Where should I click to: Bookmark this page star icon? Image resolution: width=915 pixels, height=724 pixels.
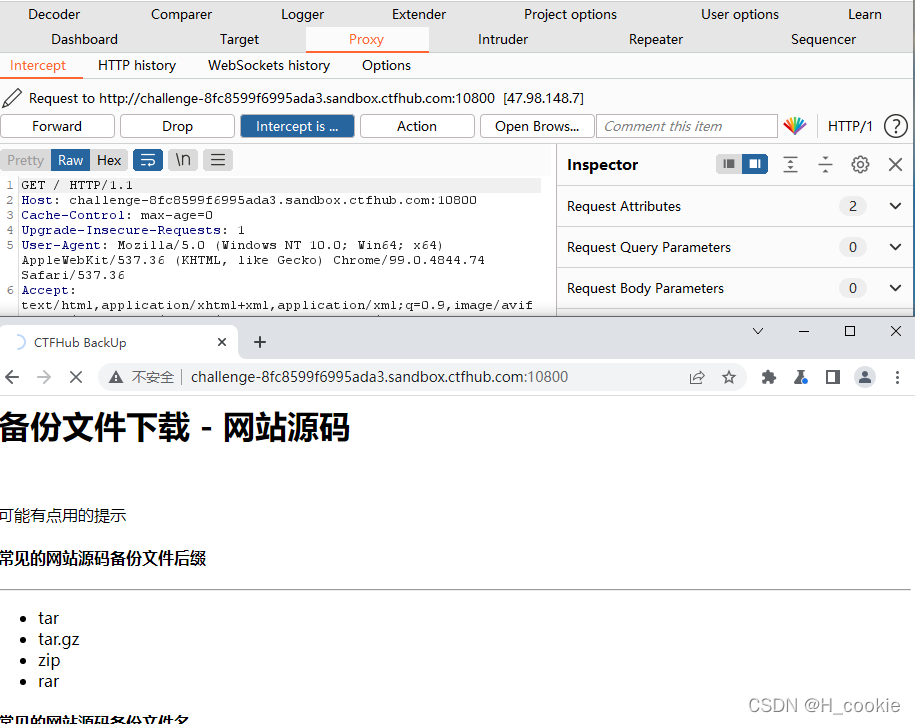click(x=728, y=377)
